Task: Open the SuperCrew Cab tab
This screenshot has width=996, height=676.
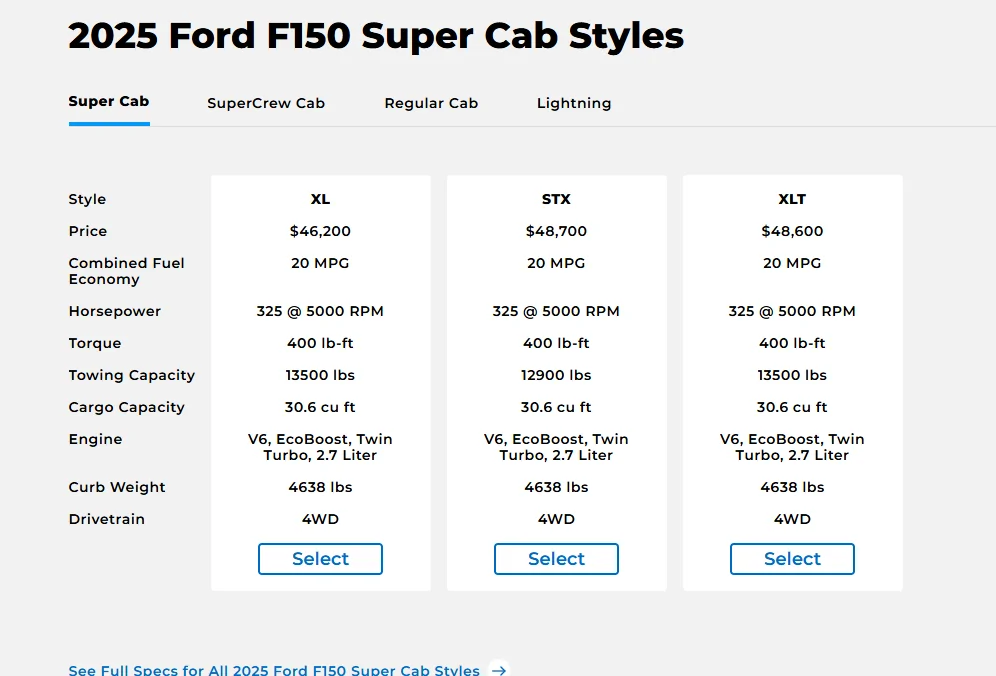Action: pyautogui.click(x=266, y=103)
